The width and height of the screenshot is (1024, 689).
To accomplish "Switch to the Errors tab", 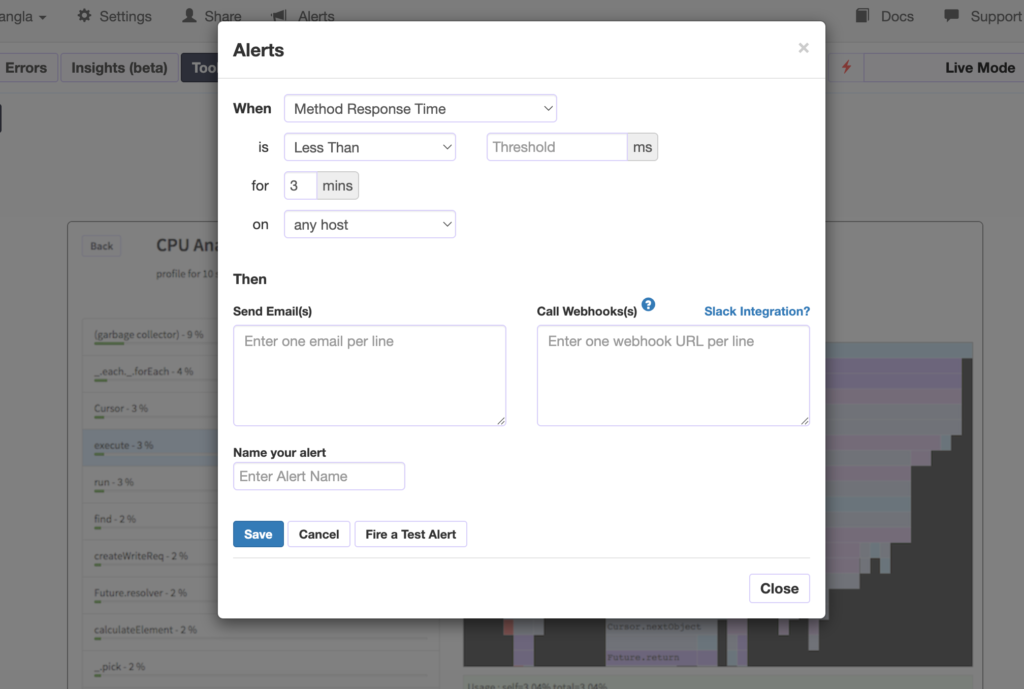I will click(26, 68).
